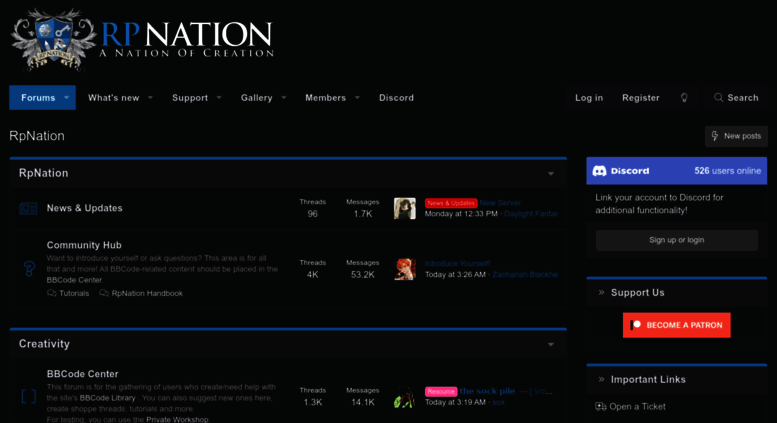Click Today at 3:26 AM timestamp
Image resolution: width=777 pixels, height=423 pixels.
pos(455,274)
